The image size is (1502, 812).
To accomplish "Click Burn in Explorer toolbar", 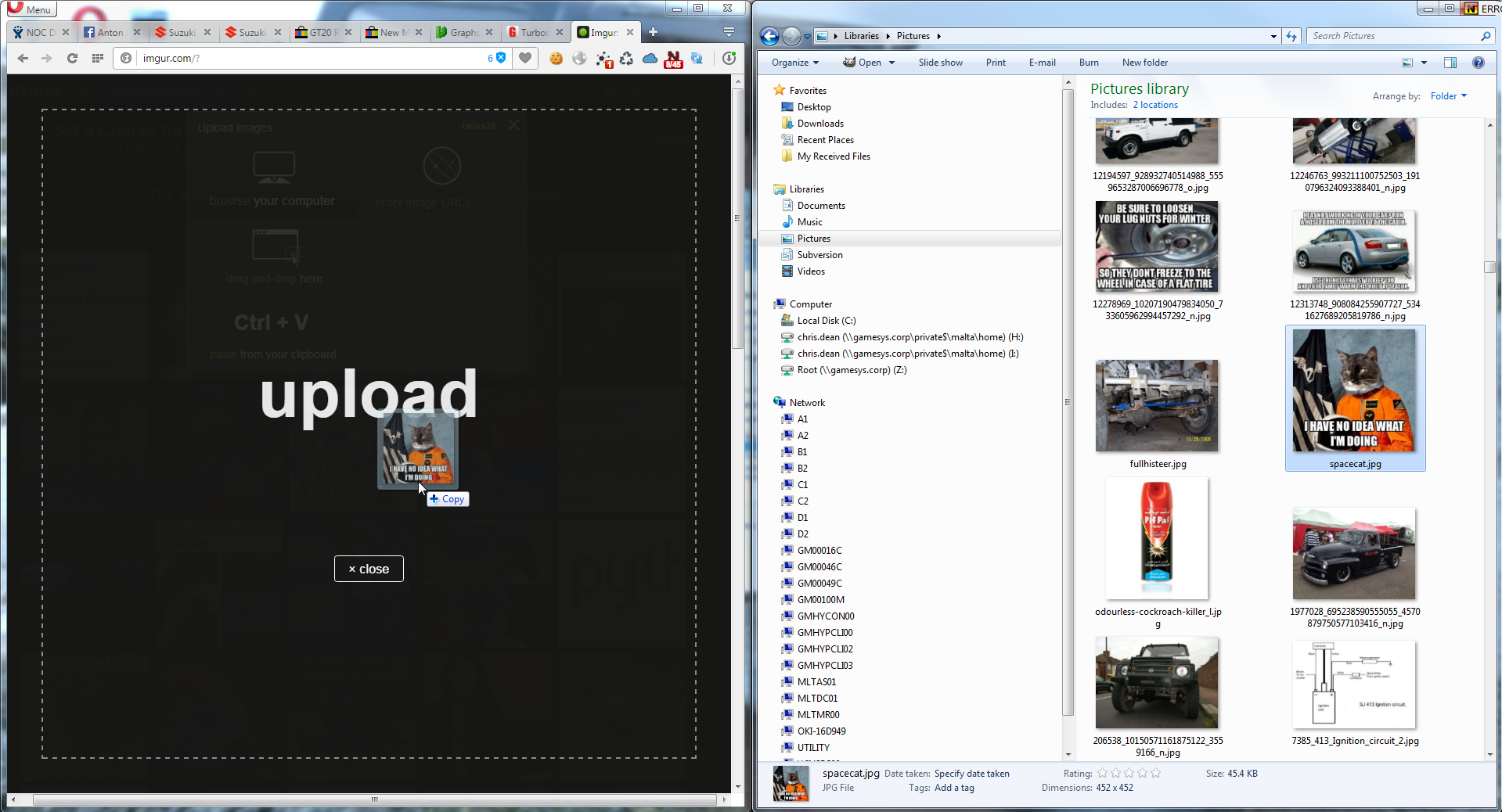I will click(1089, 63).
